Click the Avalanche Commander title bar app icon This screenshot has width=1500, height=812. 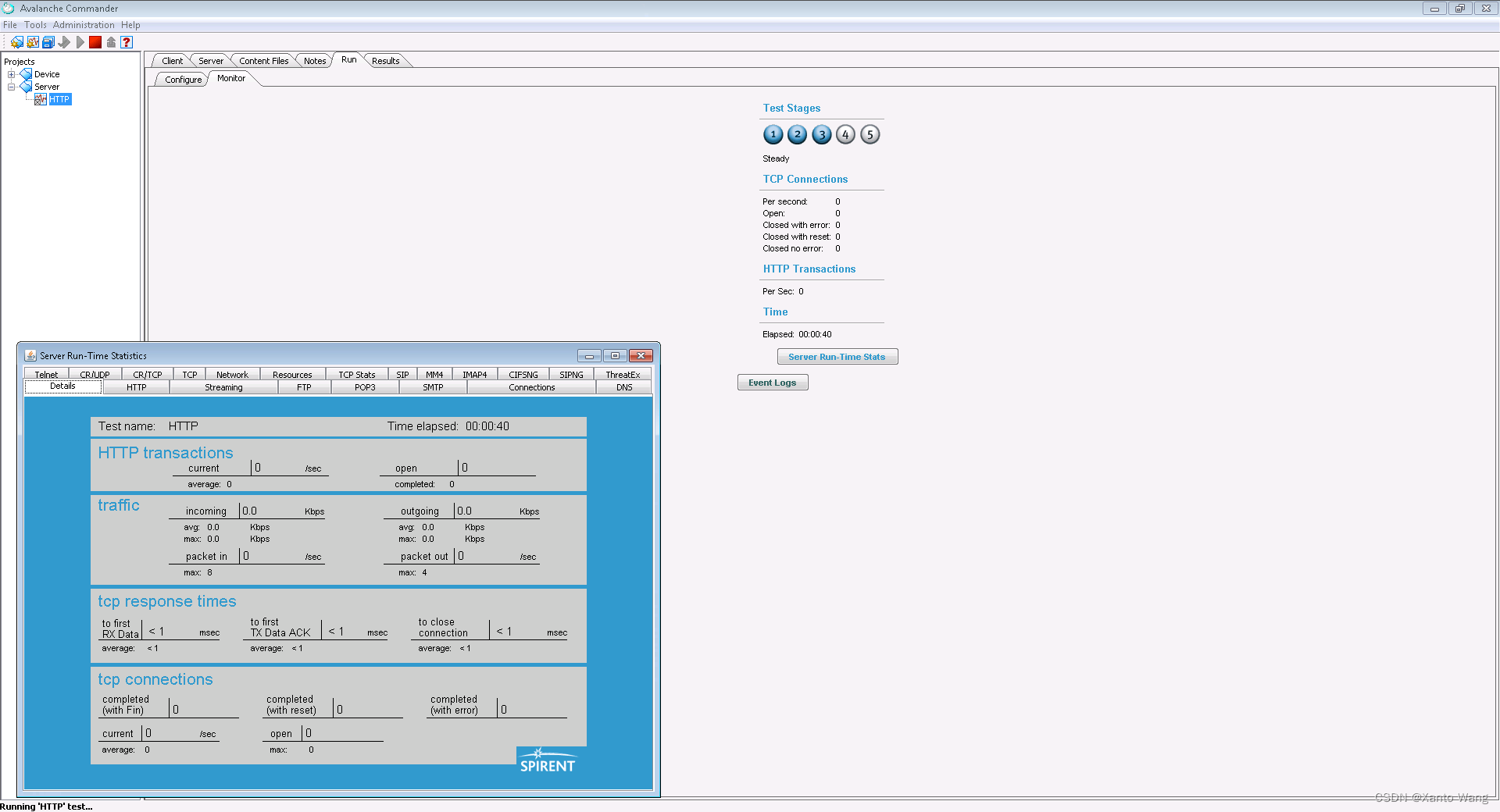[x=9, y=8]
